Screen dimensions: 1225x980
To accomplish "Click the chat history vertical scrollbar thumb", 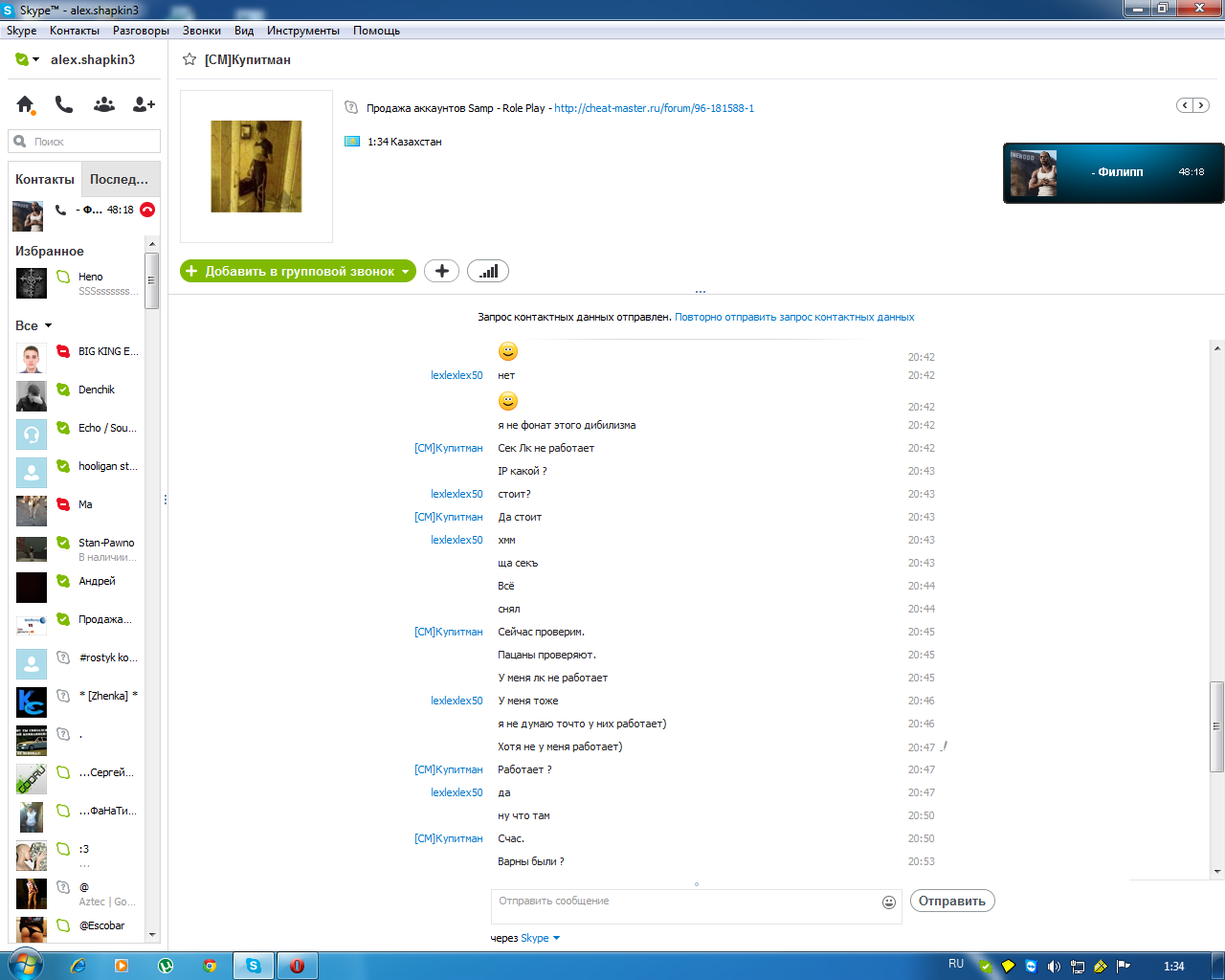I will [1217, 726].
